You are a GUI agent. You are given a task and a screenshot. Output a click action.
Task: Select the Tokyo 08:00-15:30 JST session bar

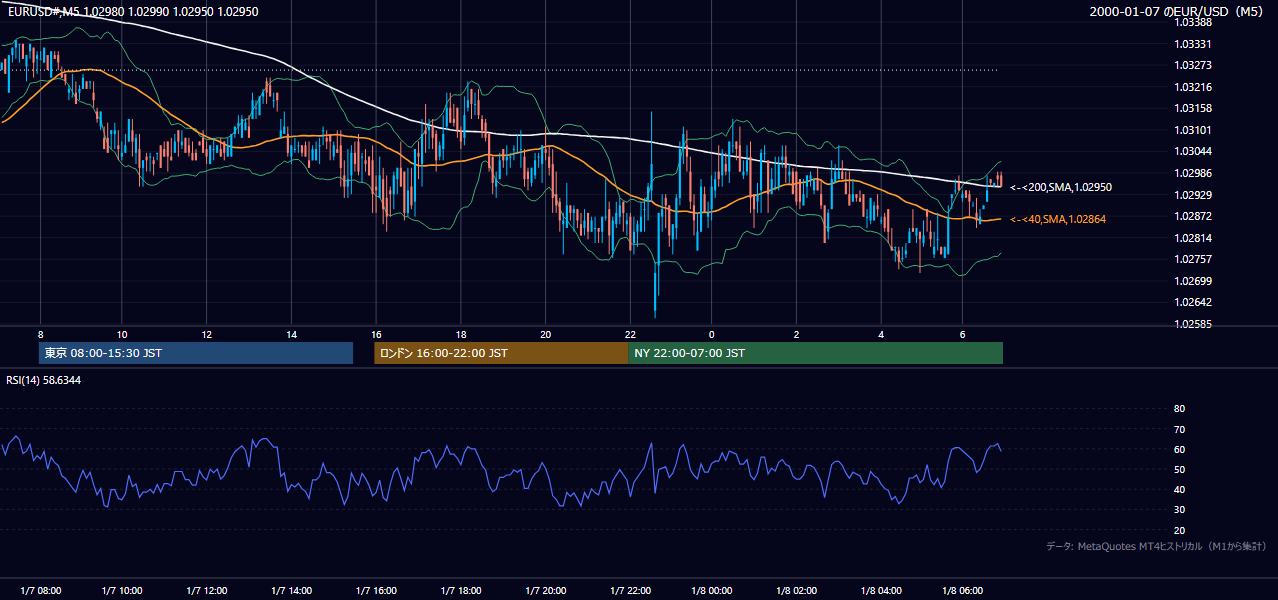(196, 353)
